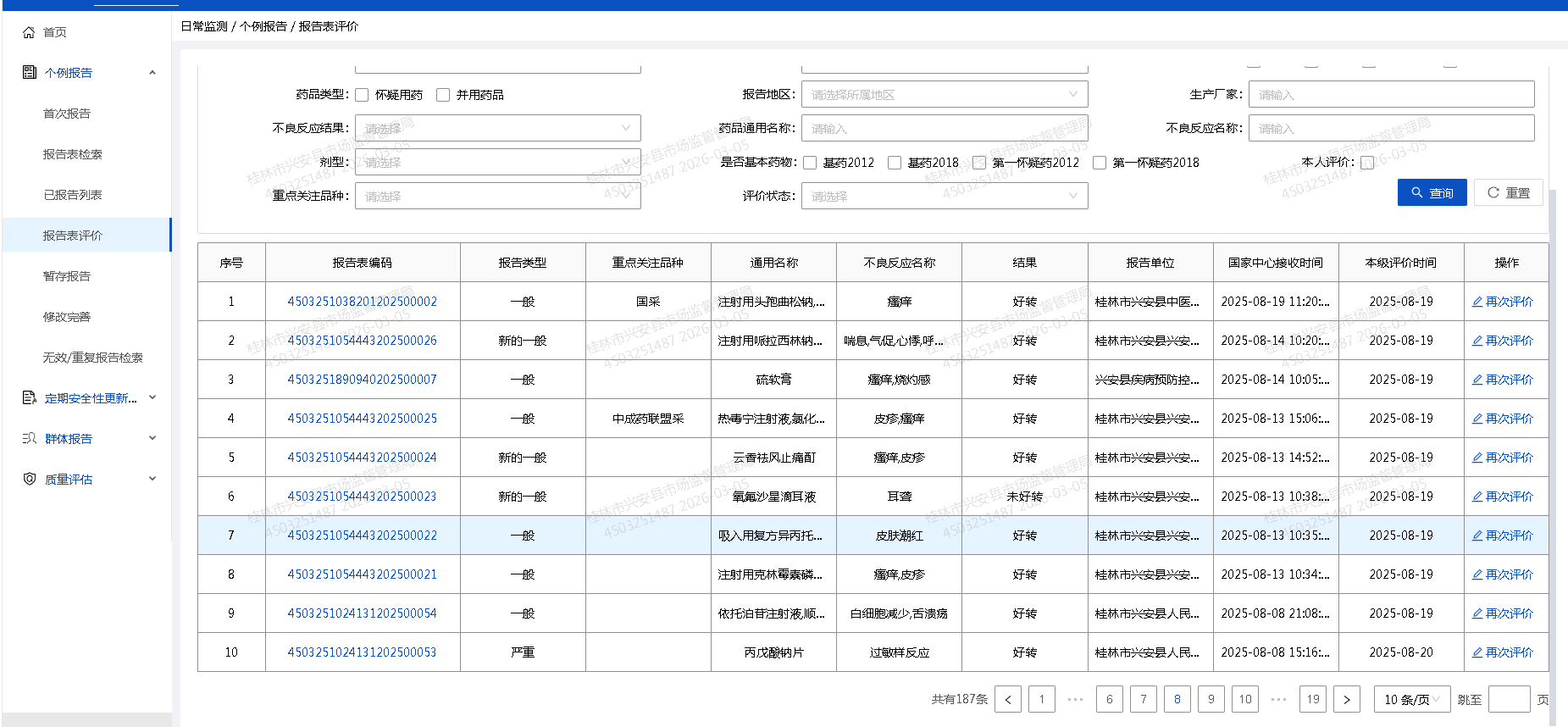Open report 450325103820120250​0002 link
The height and width of the screenshot is (727, 1568).
tap(362, 302)
